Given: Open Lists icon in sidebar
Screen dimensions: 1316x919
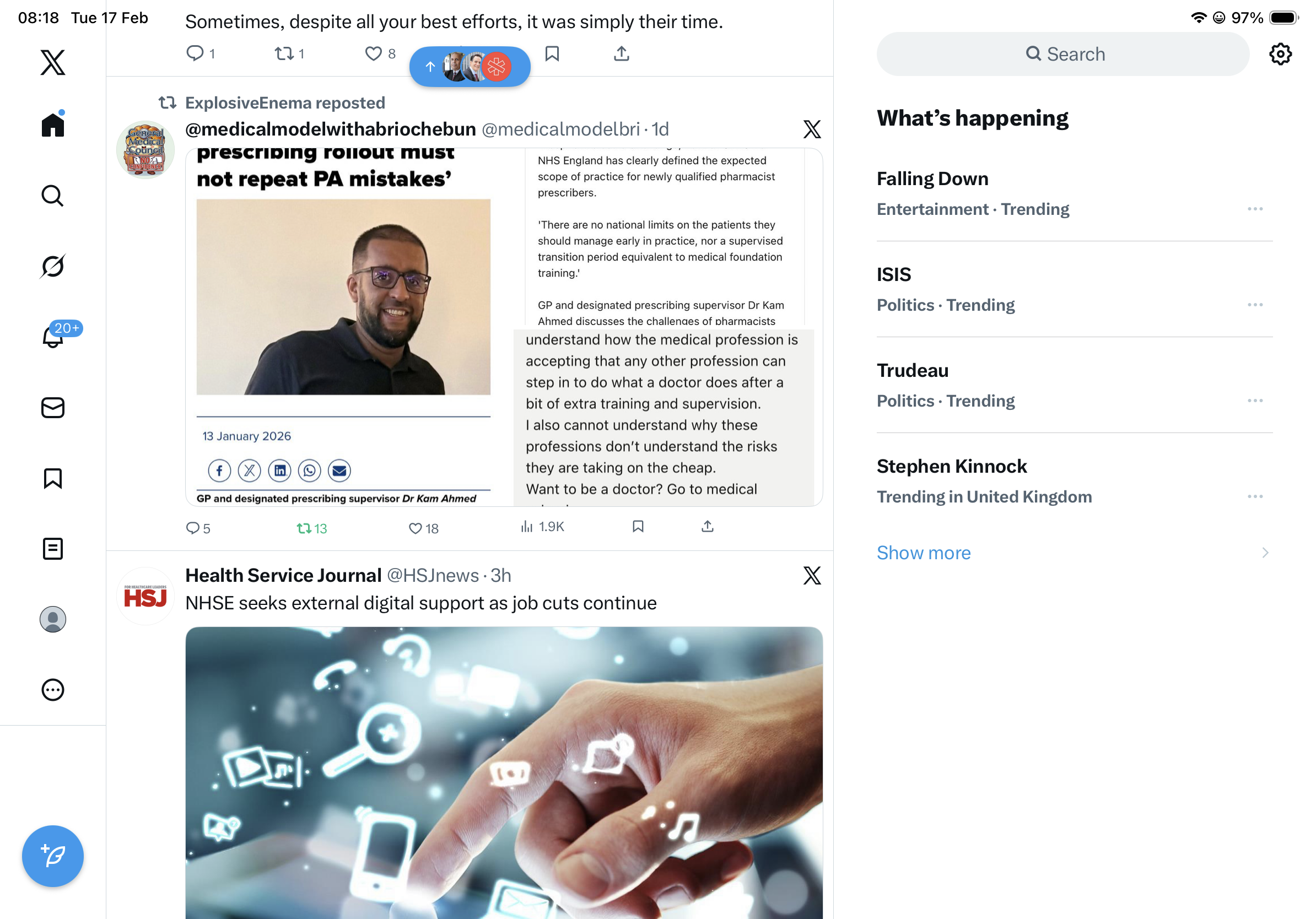Looking at the screenshot, I should click(53, 548).
